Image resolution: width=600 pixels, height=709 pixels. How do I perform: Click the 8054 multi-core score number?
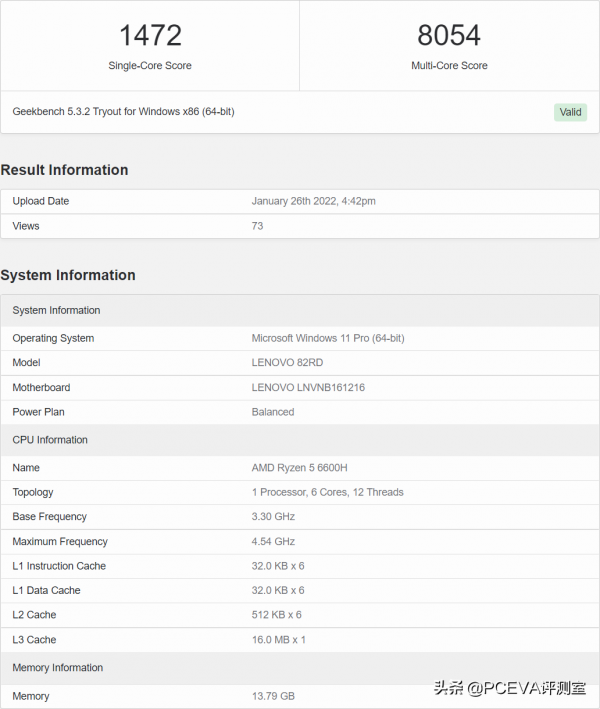coord(449,36)
